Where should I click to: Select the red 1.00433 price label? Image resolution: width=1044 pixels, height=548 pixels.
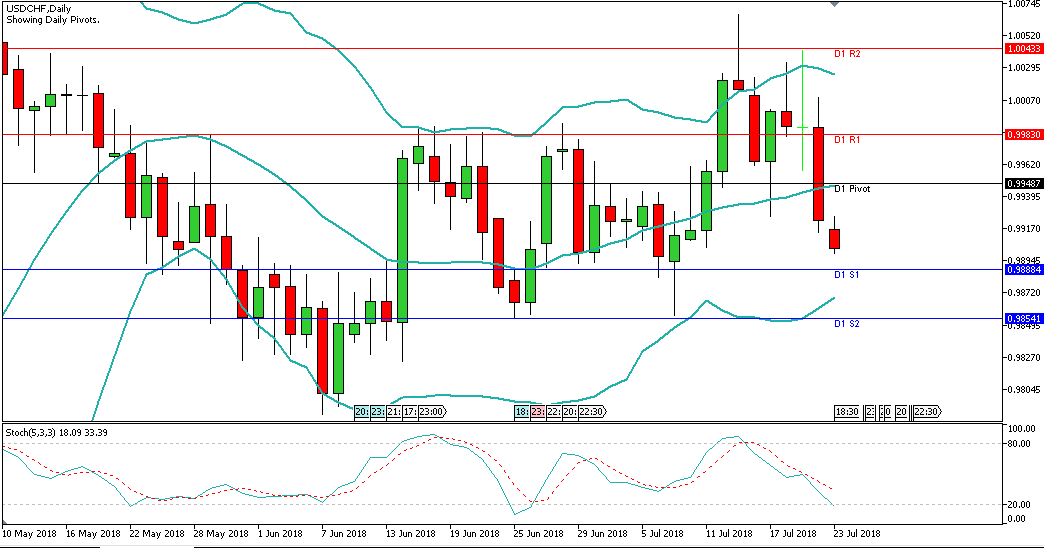[x=1024, y=48]
